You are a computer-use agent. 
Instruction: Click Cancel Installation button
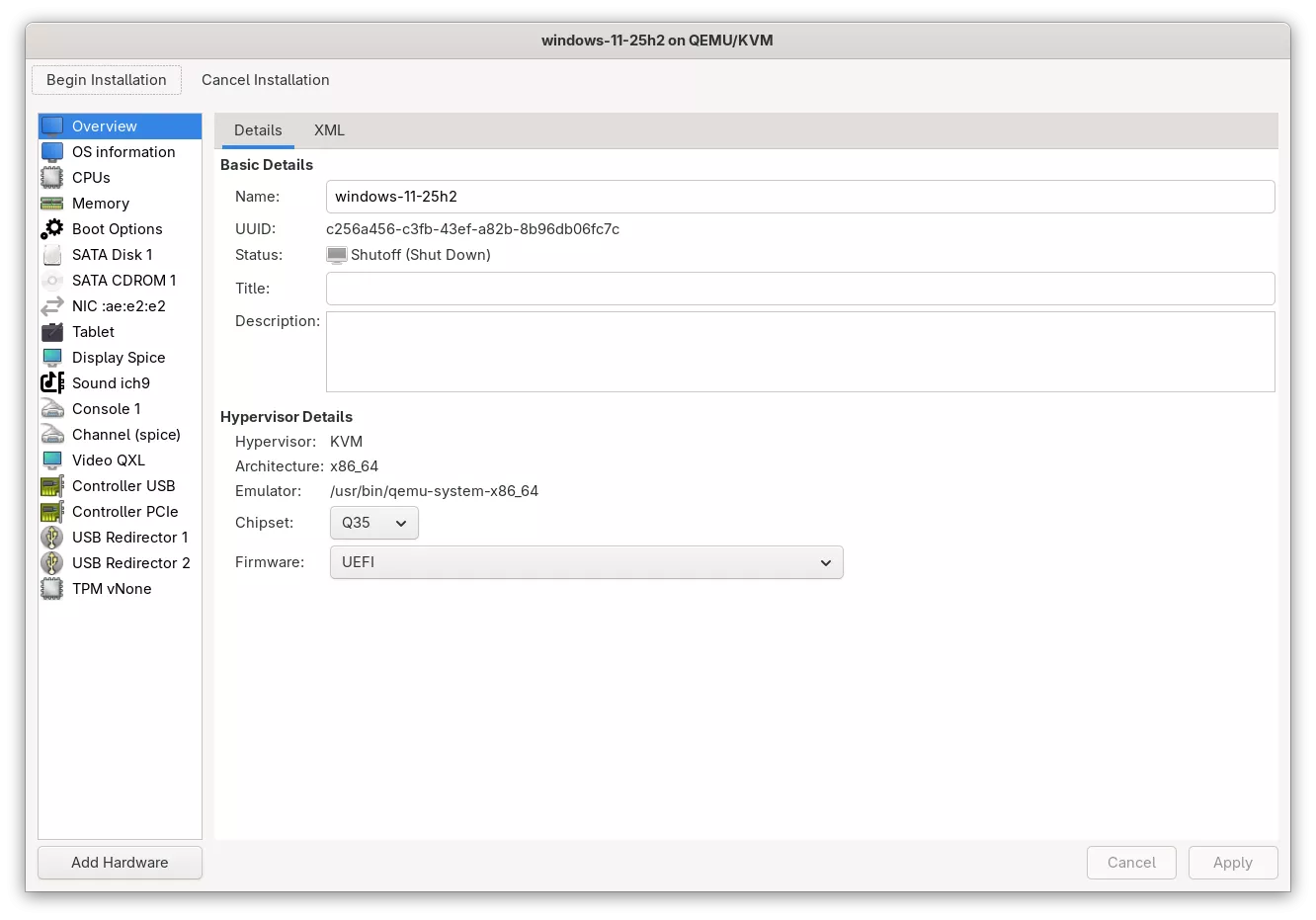pyautogui.click(x=266, y=80)
